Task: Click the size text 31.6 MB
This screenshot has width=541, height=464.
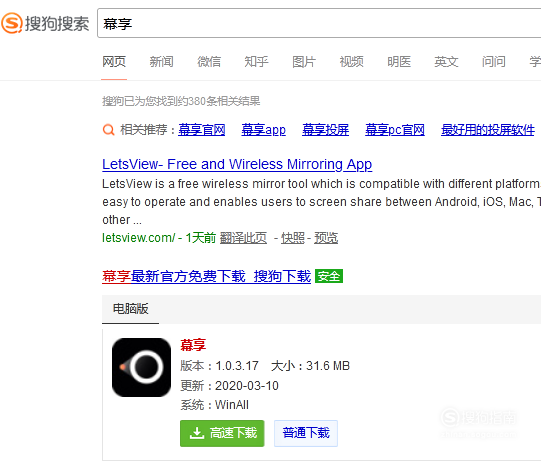Action: 328,366
